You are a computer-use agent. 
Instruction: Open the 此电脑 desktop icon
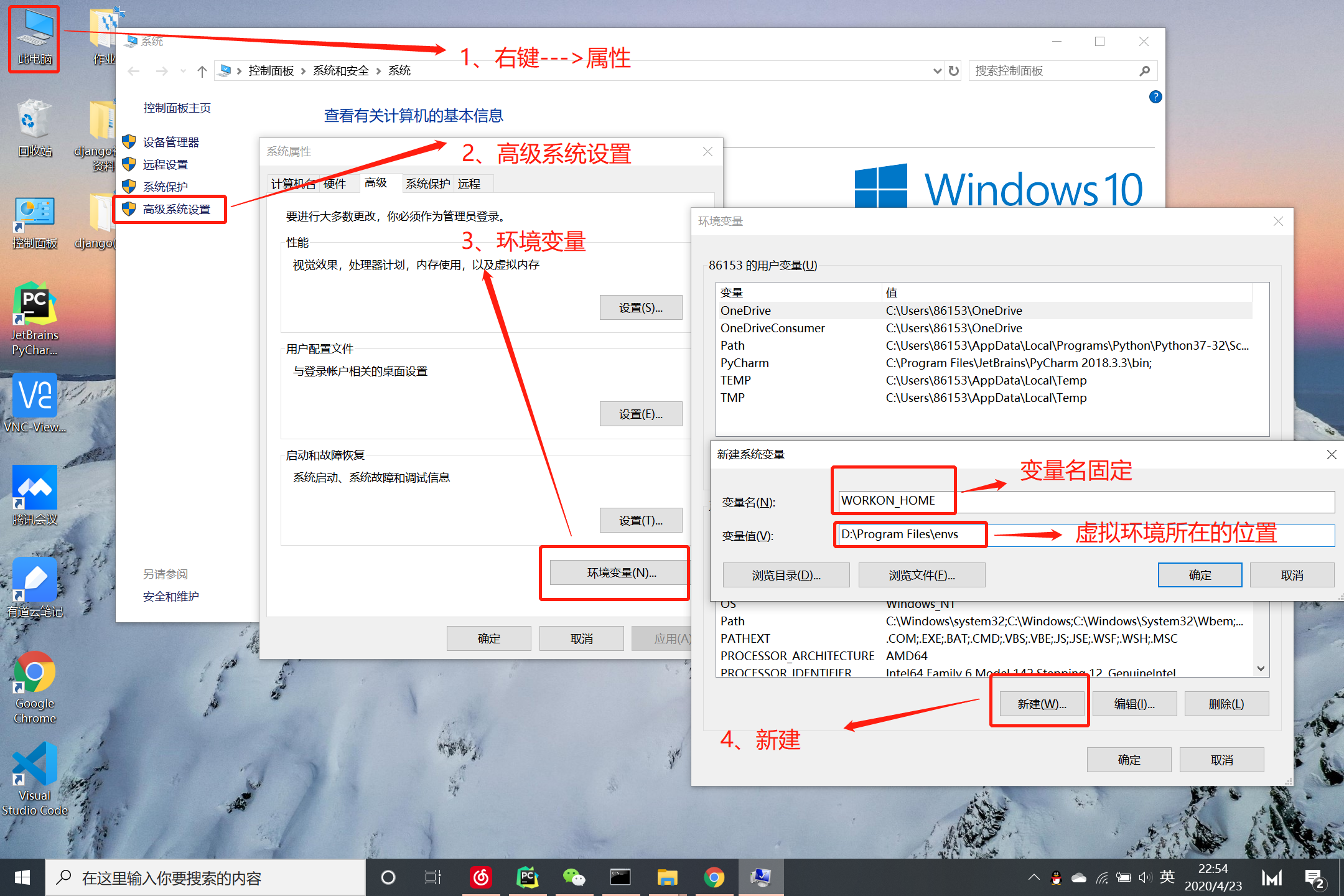[x=34, y=39]
